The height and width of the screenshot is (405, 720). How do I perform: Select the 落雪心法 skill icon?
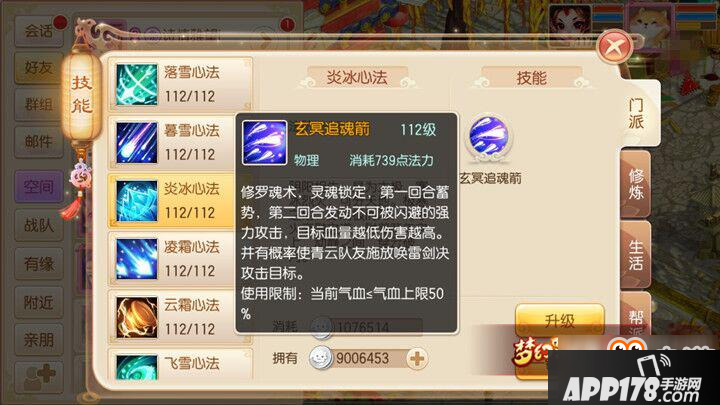[136, 84]
